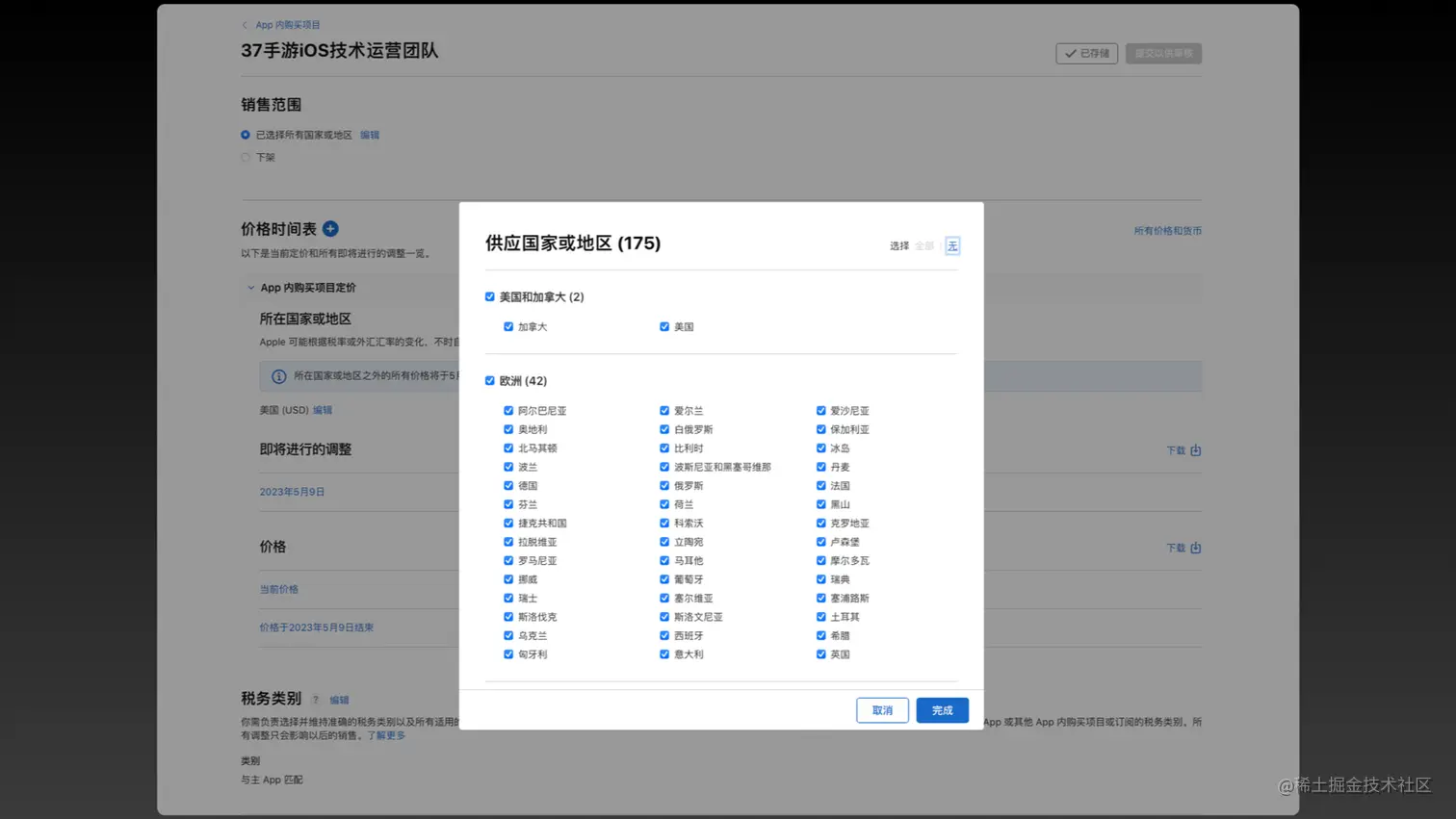Toggle the 冰岛 checkbox
Viewport: 1456px width, 819px height.
821,448
